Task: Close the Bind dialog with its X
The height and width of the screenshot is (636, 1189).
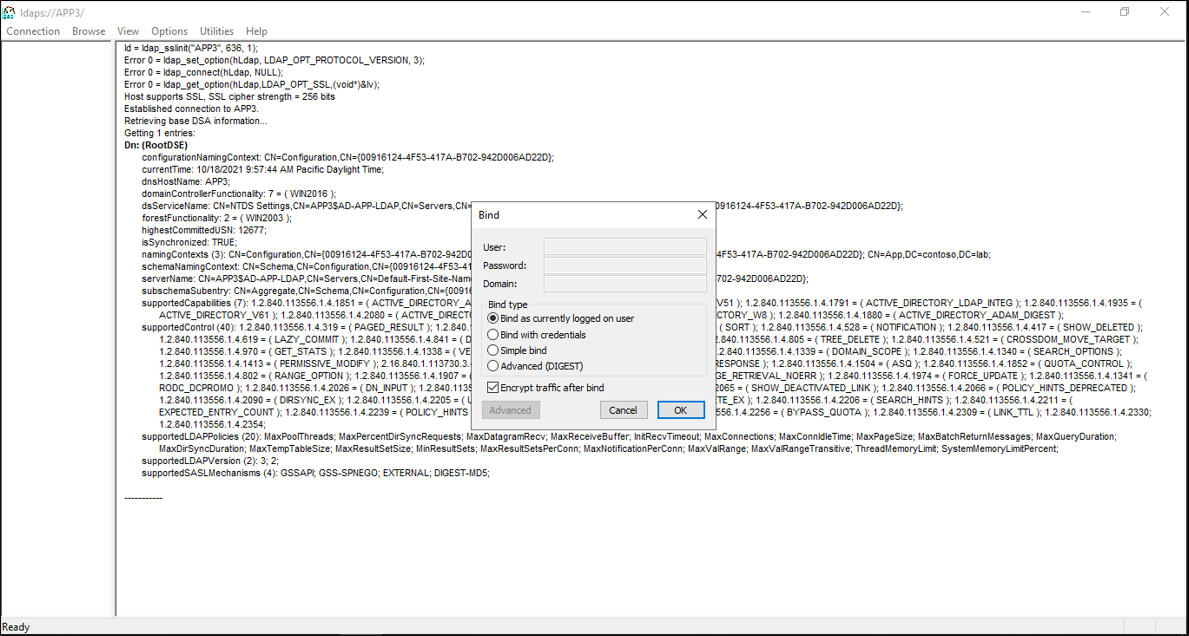Action: click(701, 214)
